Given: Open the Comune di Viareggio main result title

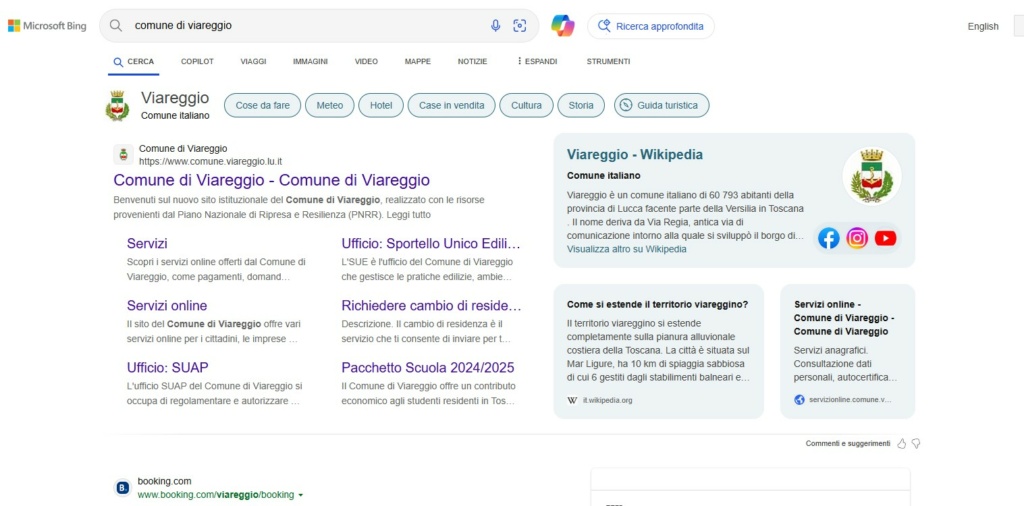Looking at the screenshot, I should 272,180.
